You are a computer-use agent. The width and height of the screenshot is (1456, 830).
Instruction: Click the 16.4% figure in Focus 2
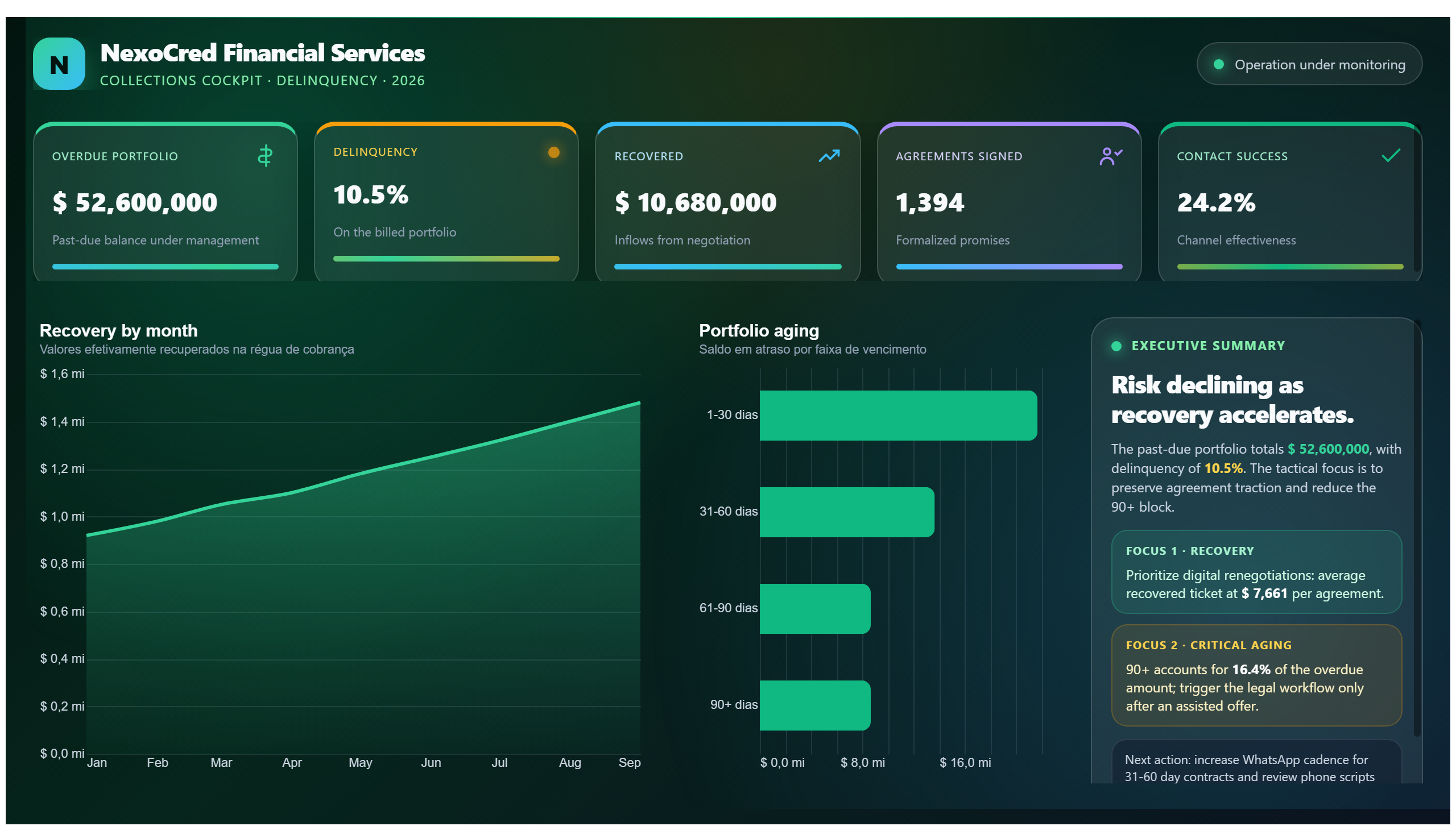[1251, 670]
